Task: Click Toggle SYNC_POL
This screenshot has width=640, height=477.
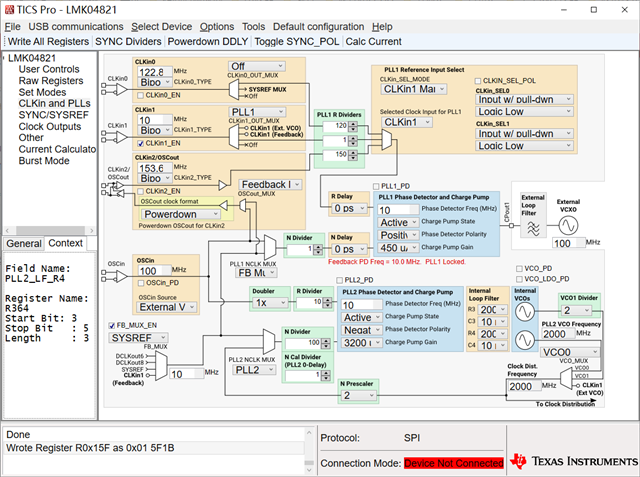Action: tap(297, 42)
